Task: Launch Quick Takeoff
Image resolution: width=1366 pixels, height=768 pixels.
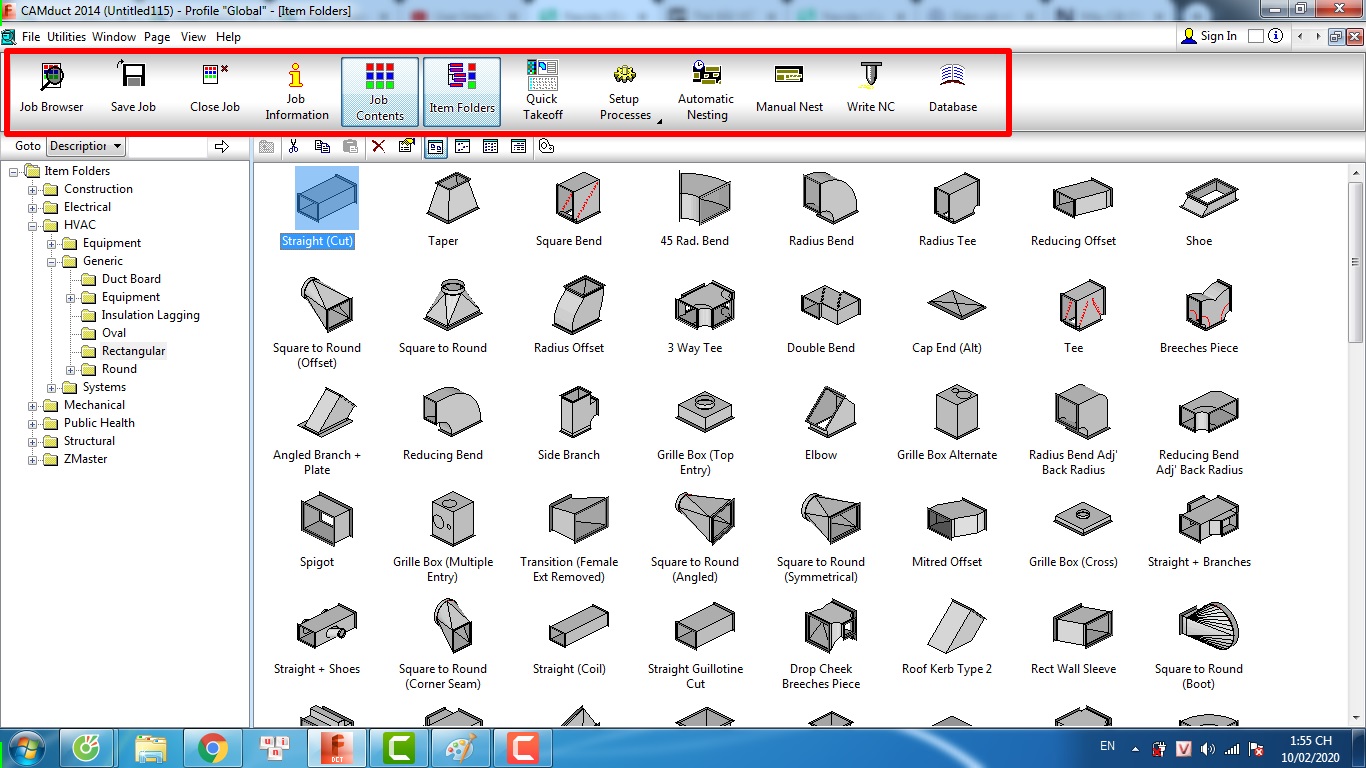Action: (x=543, y=90)
